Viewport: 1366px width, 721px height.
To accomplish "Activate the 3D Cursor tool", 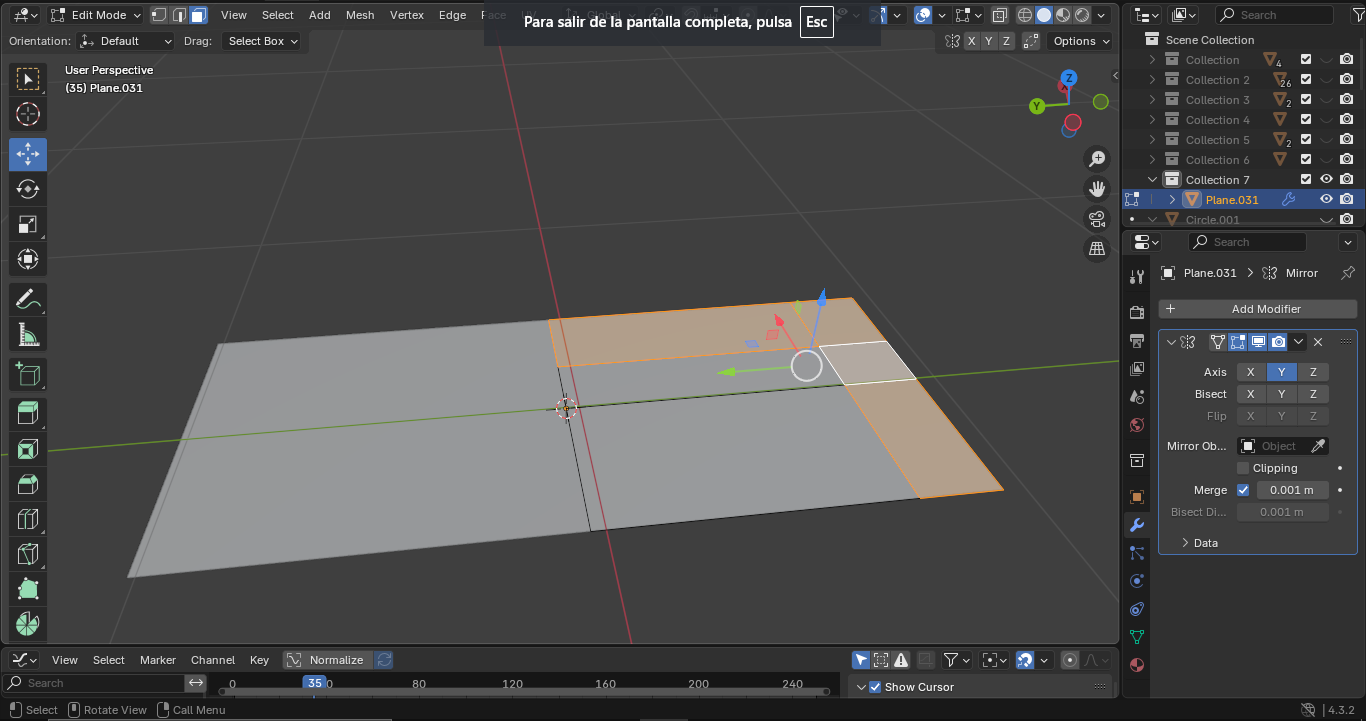I will pos(28,114).
